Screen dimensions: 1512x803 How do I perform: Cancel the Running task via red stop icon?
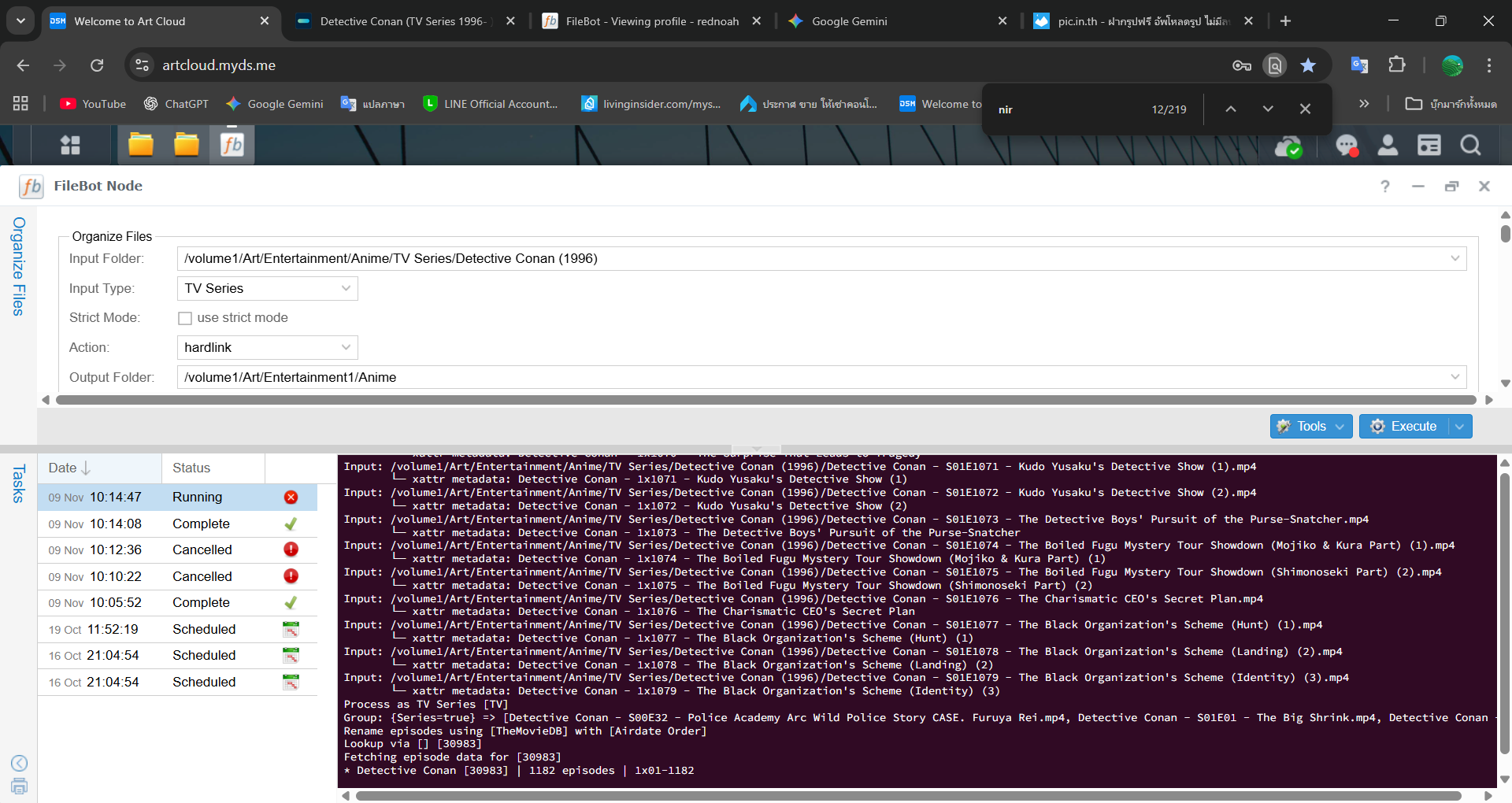pos(291,497)
